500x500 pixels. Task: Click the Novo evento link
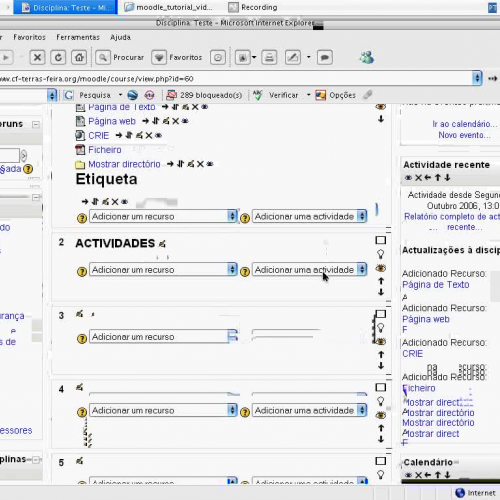point(464,135)
